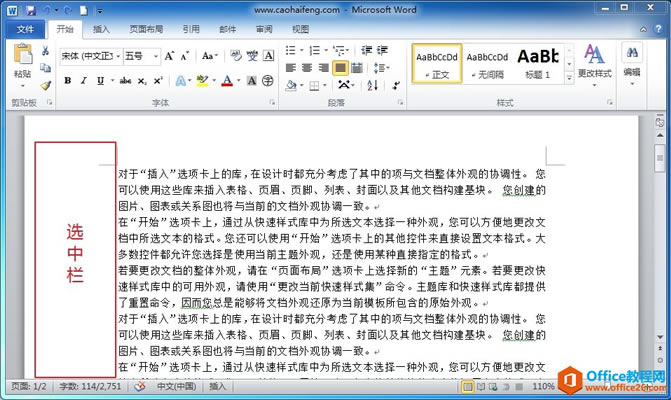Toggle italic formatting
This screenshot has width=671, height=400.
[x=84, y=80]
